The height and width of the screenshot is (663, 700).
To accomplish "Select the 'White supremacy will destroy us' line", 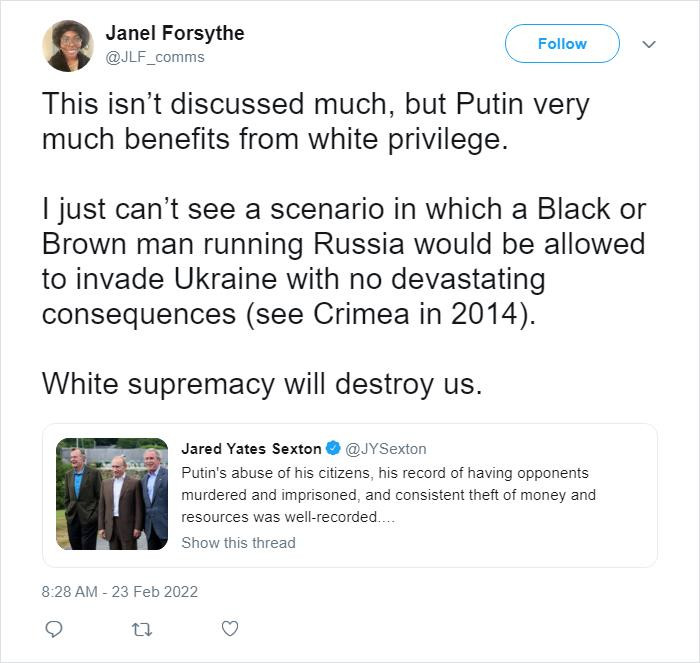I will pos(262,384).
